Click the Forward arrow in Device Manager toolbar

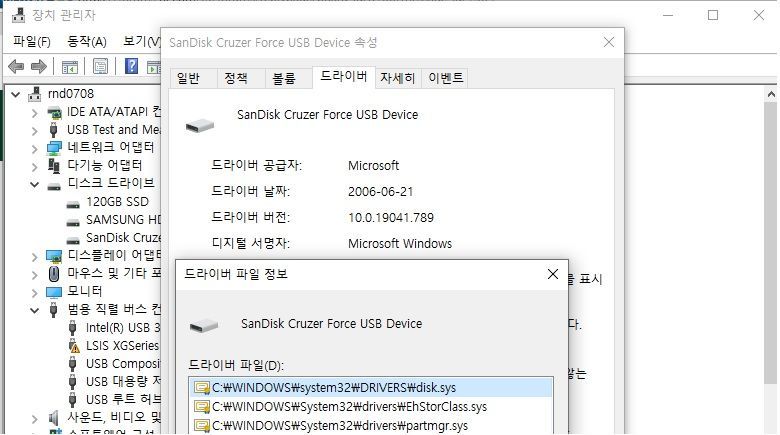point(38,66)
